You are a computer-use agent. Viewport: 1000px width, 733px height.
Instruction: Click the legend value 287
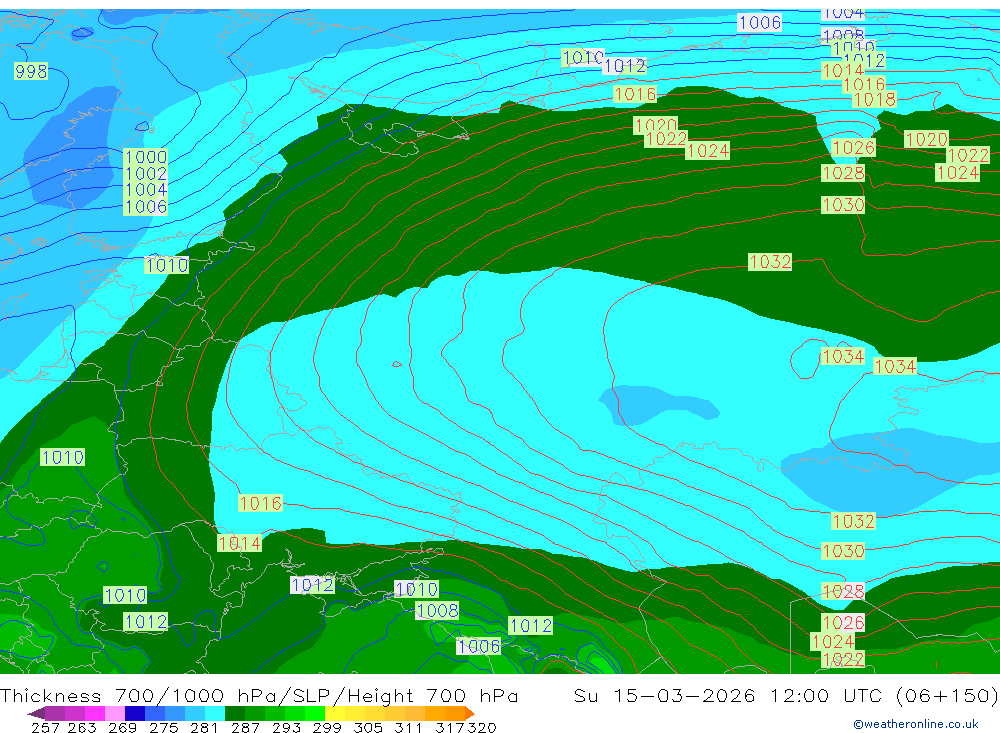[245, 727]
